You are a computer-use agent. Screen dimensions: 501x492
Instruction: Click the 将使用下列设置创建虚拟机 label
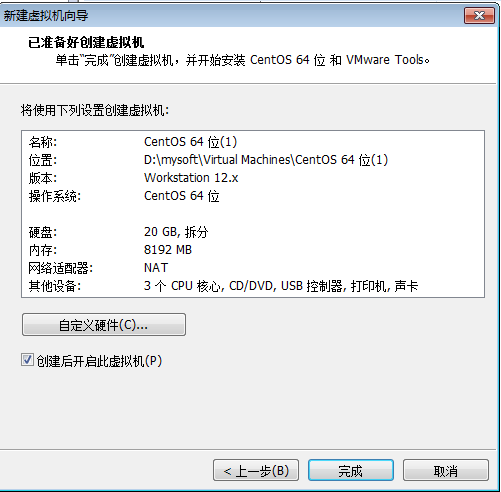pyautogui.click(x=95, y=110)
